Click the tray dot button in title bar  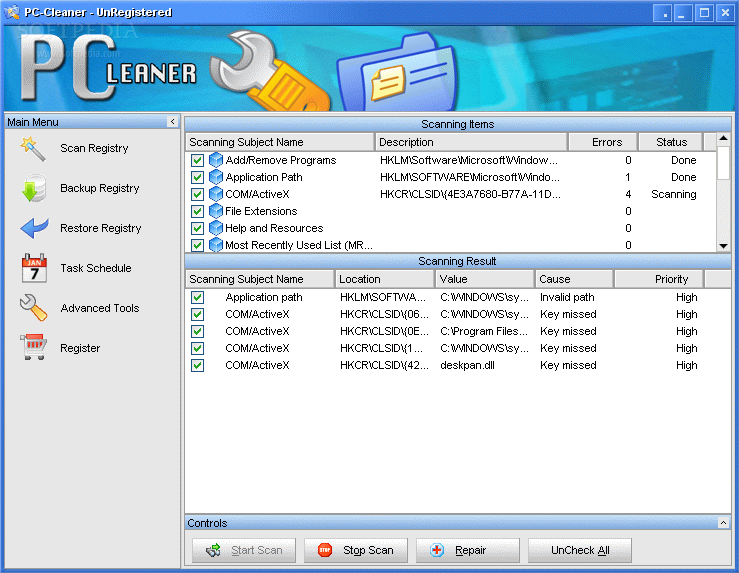[x=662, y=13]
